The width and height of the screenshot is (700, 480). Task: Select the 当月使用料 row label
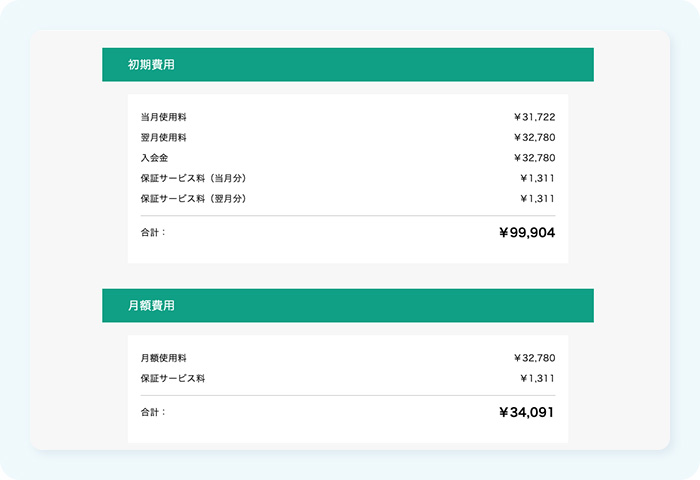164,117
